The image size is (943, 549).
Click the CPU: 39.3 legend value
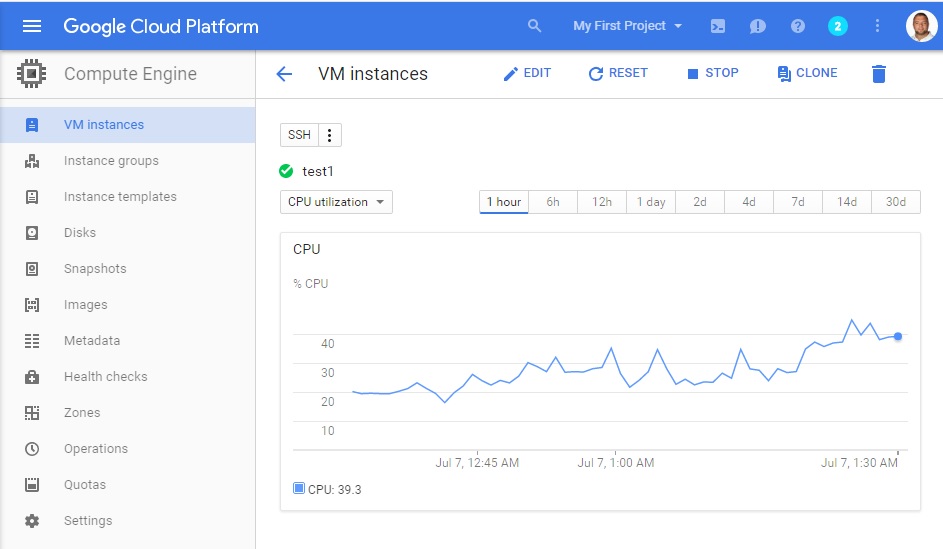(x=334, y=489)
